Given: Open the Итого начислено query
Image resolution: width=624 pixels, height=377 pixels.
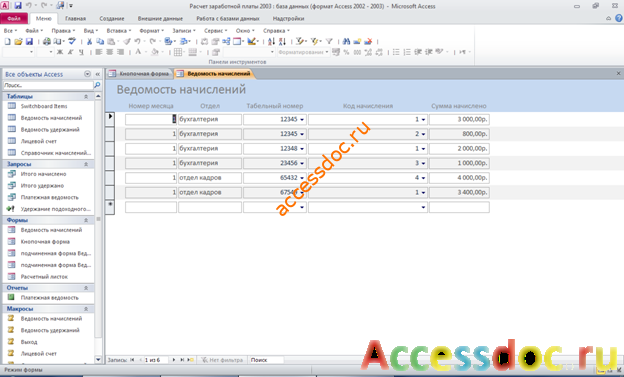Looking at the screenshot, I should tap(43, 174).
